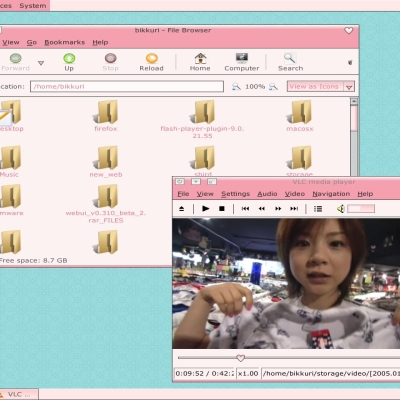The height and width of the screenshot is (400, 400).
Task: Select the vmware folder
Action: (11, 200)
